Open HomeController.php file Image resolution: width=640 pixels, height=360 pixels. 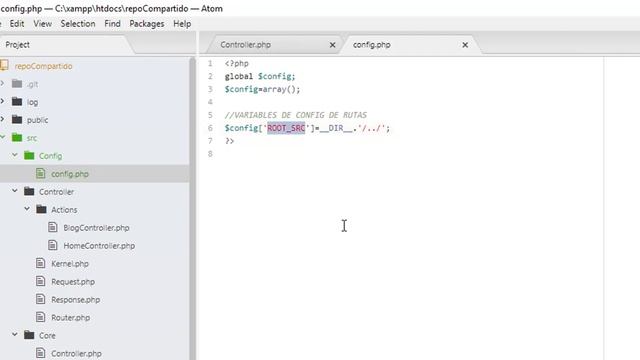click(x=99, y=246)
